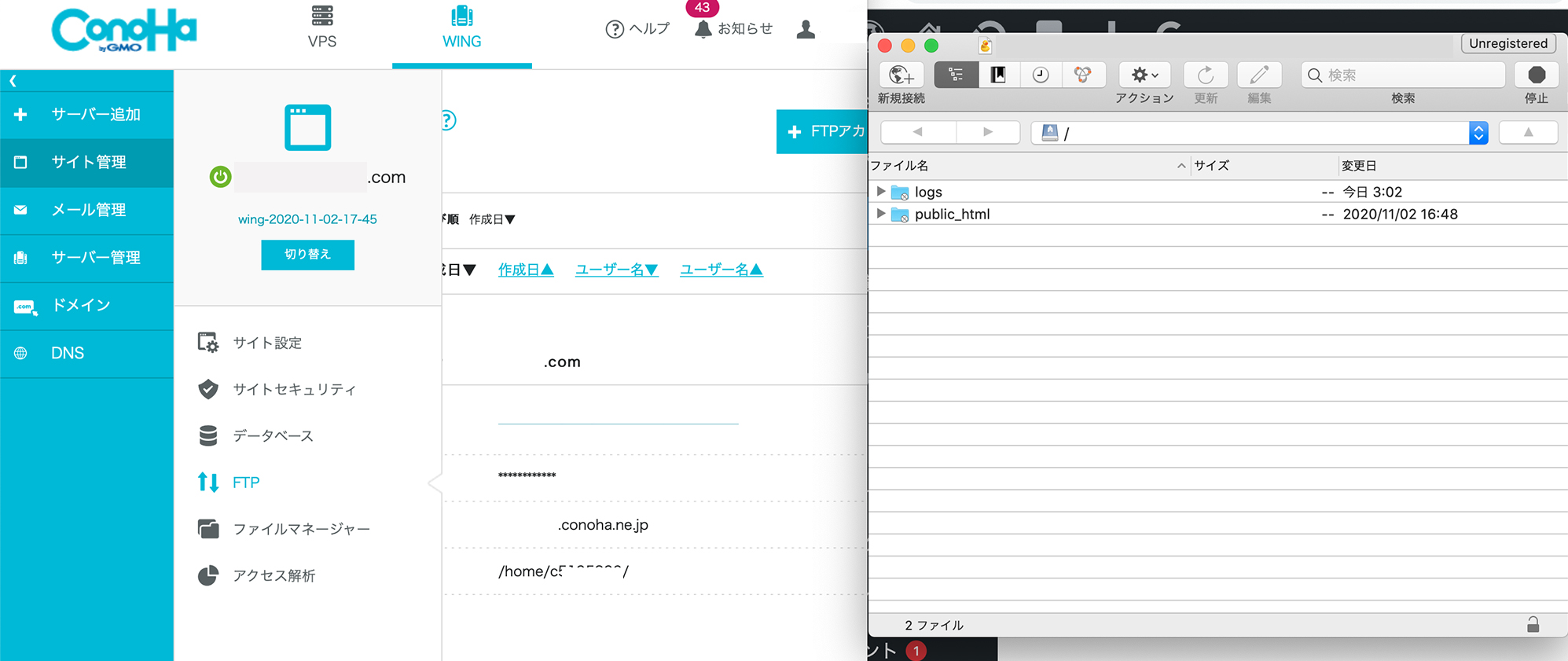Screen dimensions: 1568x661
Task: Click the 検索 search field in Cyberduck
Action: coord(1403,75)
